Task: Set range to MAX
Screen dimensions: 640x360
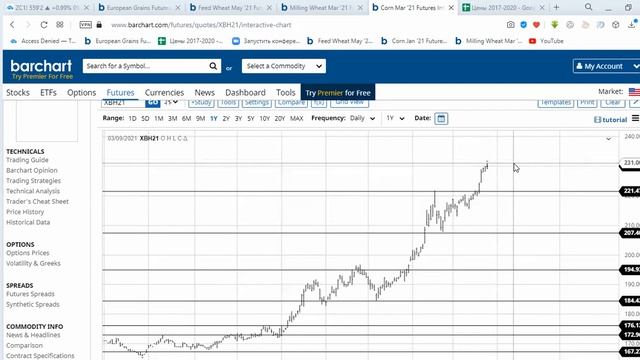Action: tap(296, 118)
